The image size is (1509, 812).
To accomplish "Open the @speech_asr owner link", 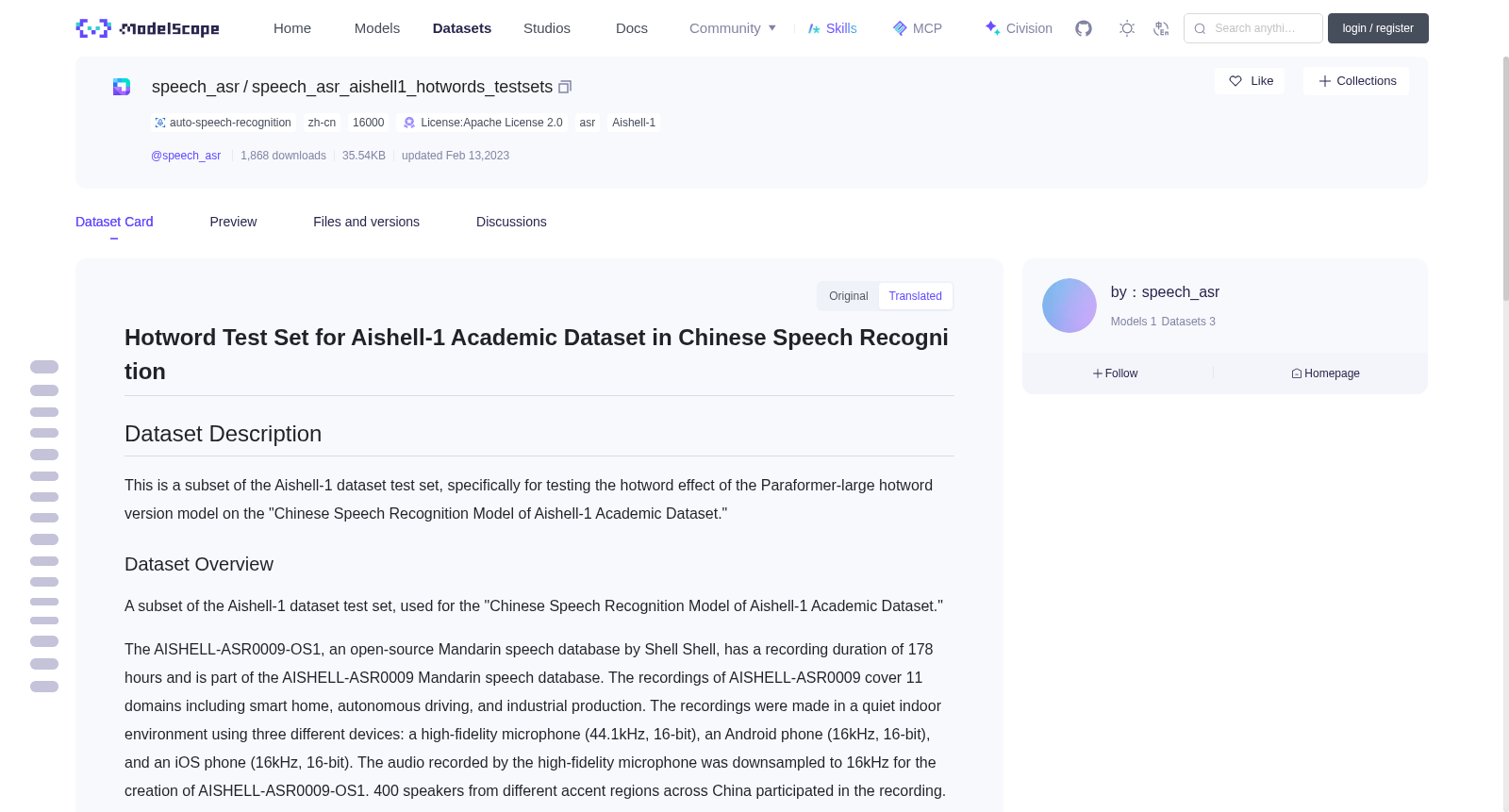I will (x=186, y=156).
